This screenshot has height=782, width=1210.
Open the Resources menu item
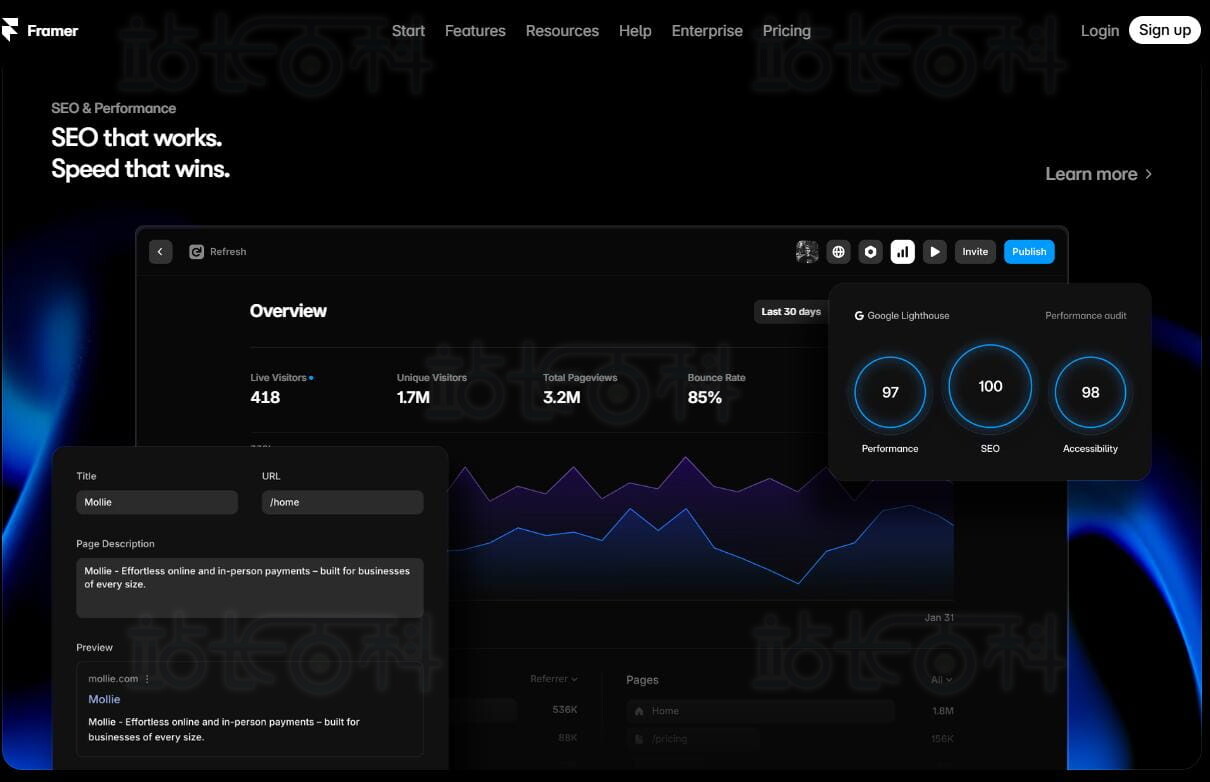click(562, 31)
